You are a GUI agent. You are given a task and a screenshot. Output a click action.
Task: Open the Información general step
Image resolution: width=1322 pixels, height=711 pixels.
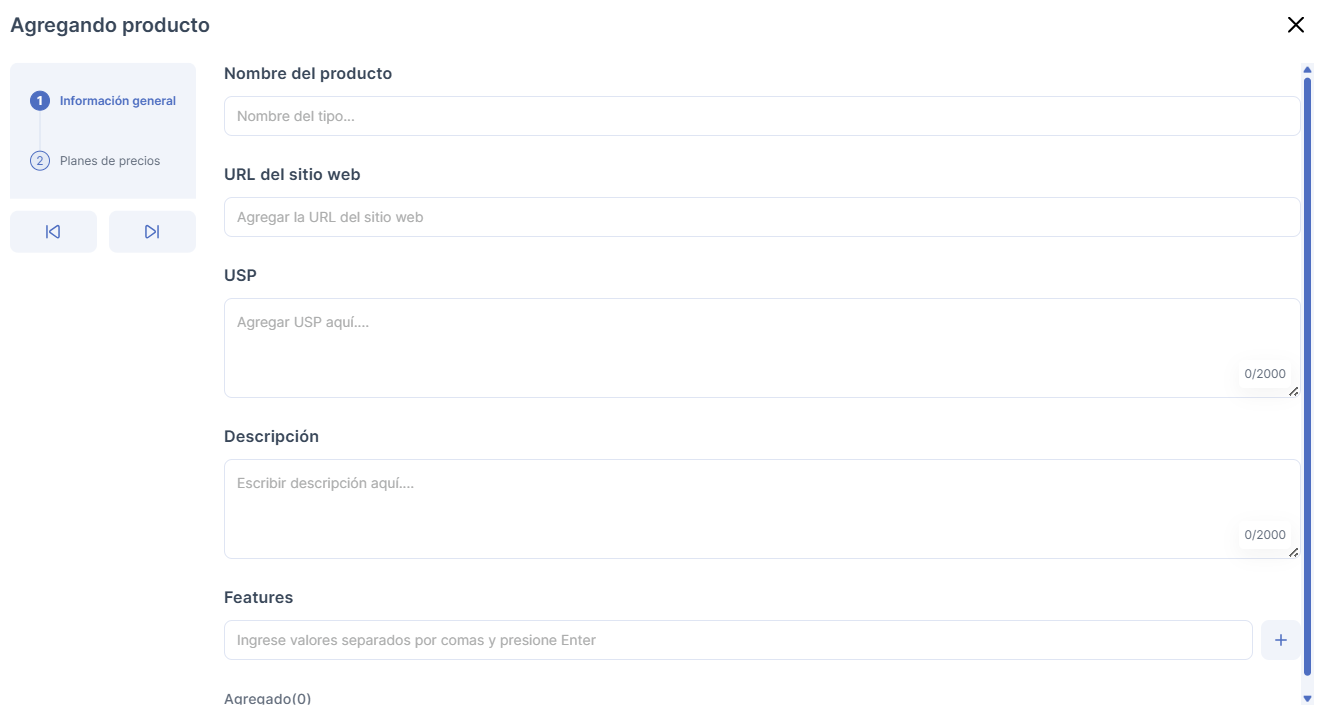tap(117, 101)
